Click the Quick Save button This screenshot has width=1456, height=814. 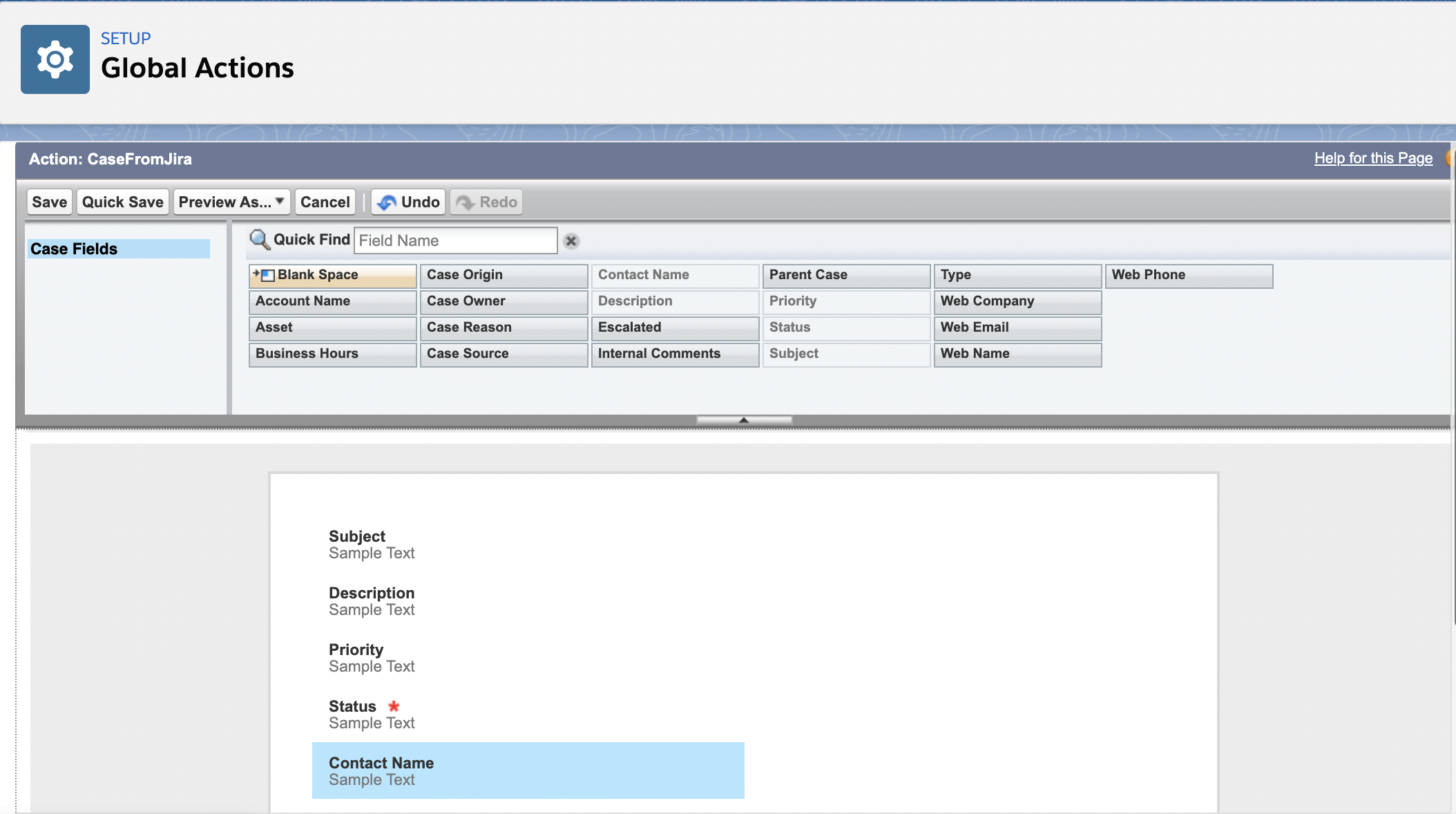[123, 202]
